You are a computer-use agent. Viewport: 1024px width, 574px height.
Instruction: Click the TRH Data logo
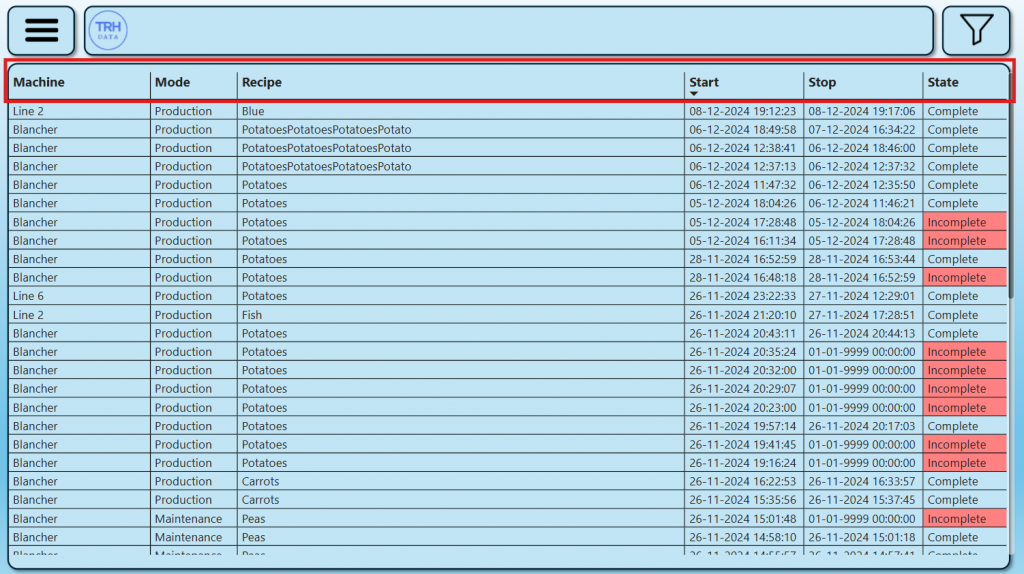[107, 31]
